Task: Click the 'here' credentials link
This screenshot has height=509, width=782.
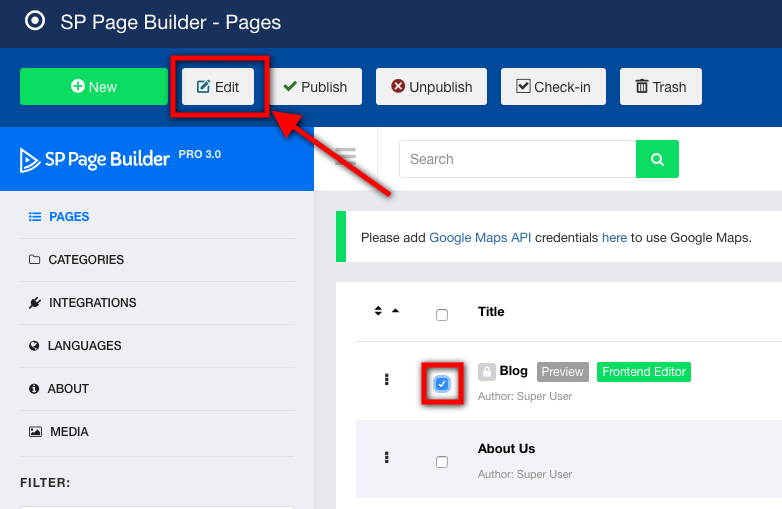Action: pos(614,238)
